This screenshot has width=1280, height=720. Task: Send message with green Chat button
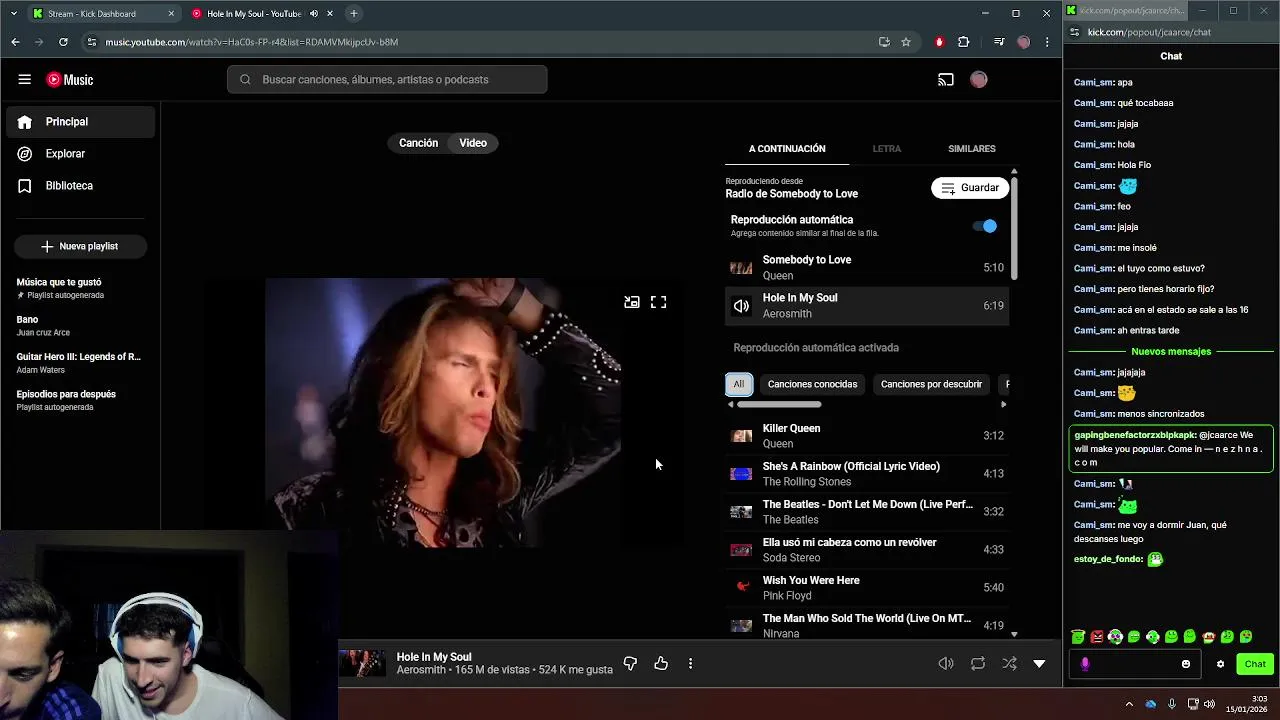pyautogui.click(x=1255, y=664)
